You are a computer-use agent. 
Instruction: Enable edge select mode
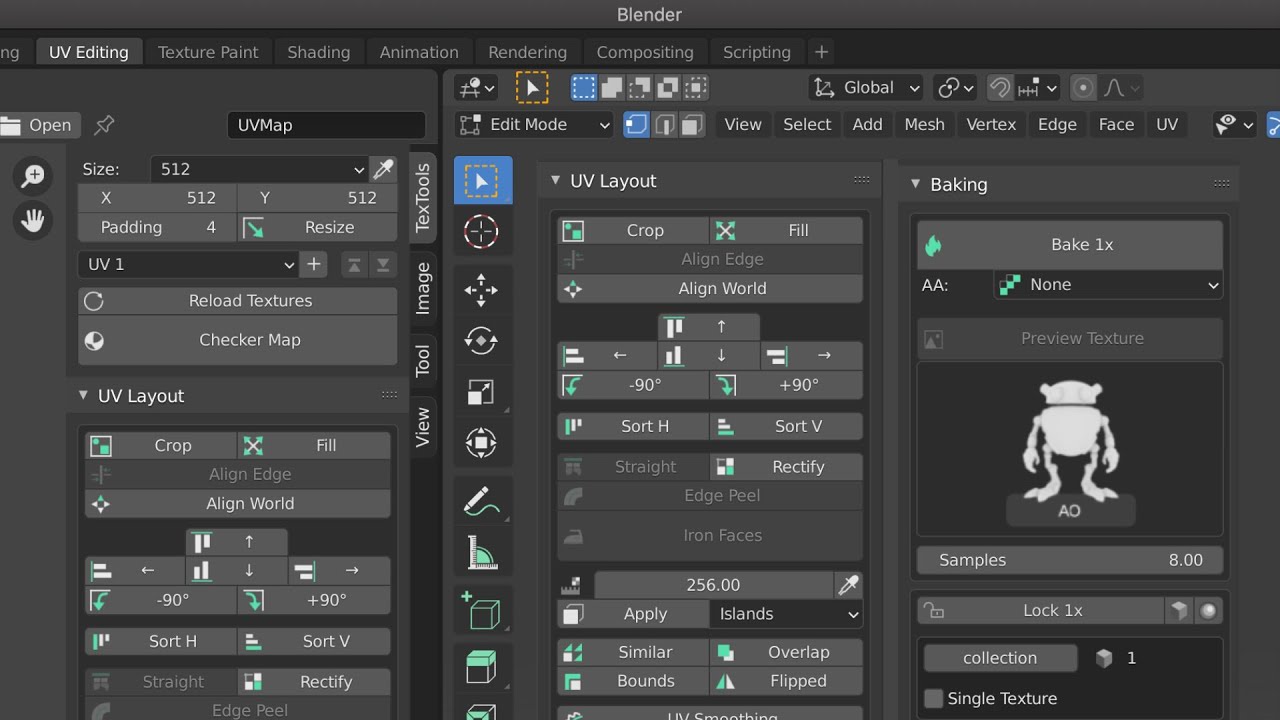click(664, 124)
